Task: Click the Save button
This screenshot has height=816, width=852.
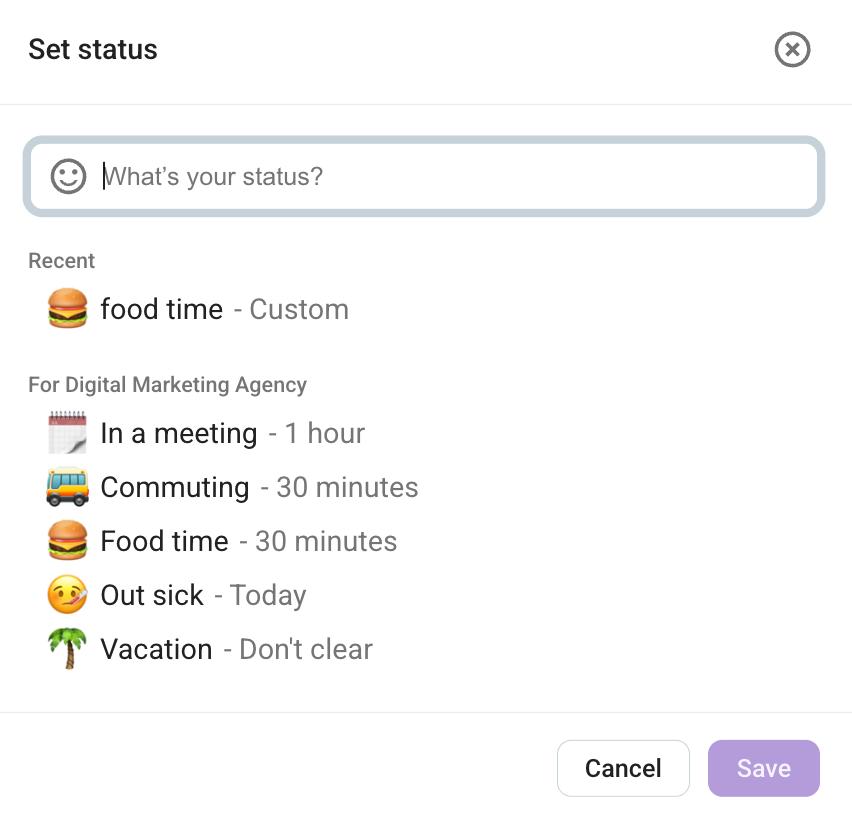Action: 763,768
